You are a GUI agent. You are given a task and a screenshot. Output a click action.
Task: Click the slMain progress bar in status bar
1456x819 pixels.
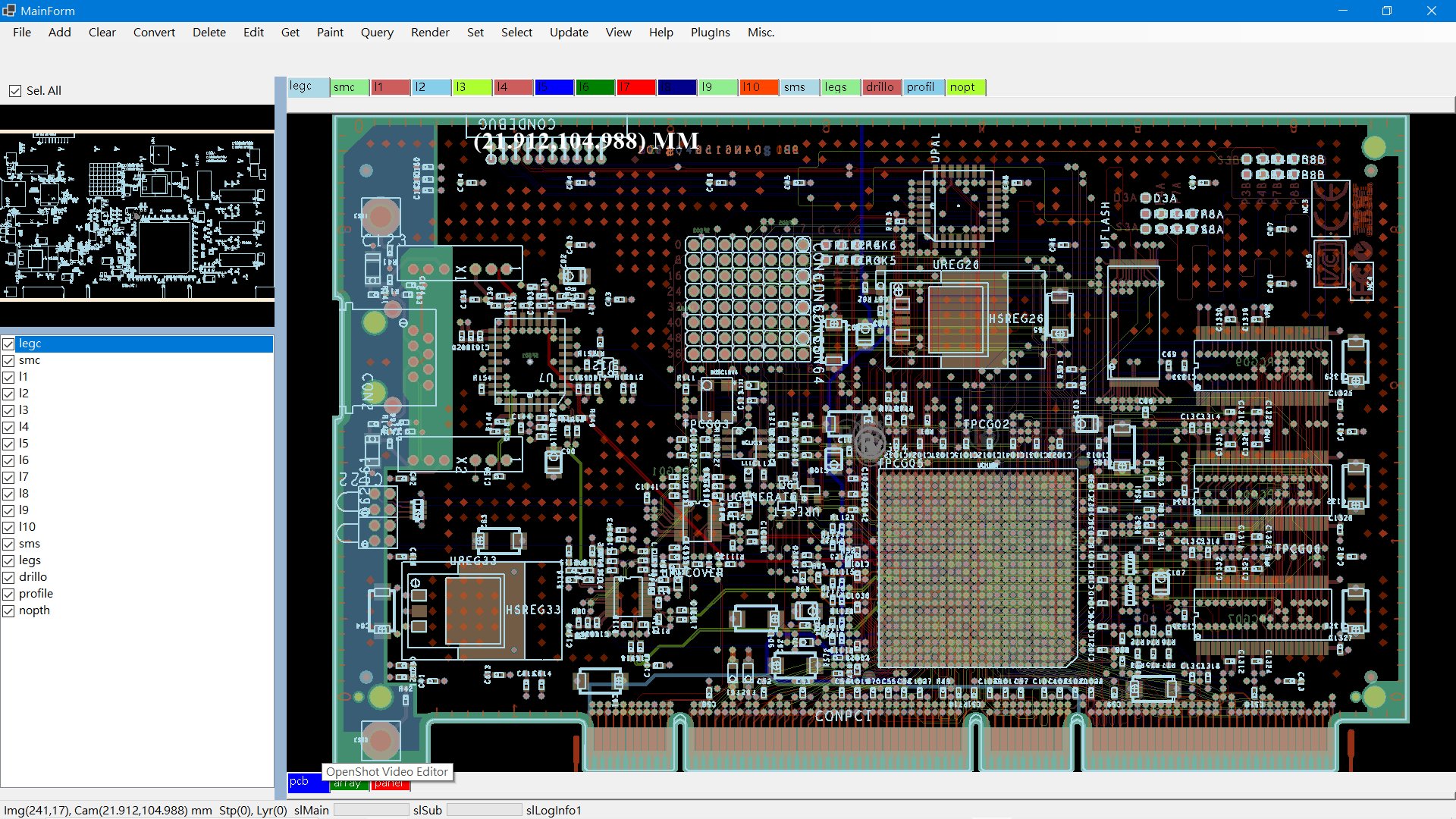[x=372, y=810]
